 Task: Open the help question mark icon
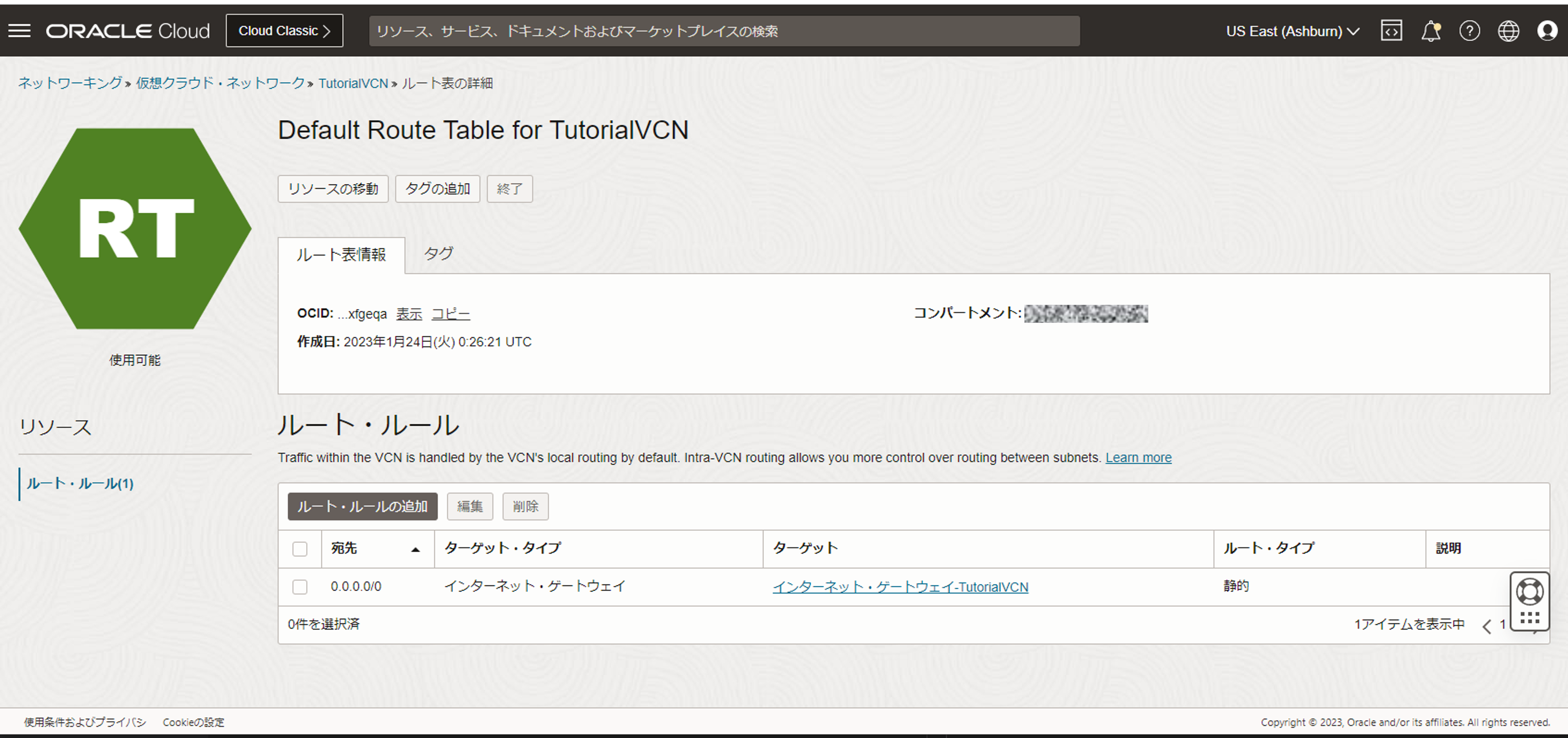click(1469, 31)
